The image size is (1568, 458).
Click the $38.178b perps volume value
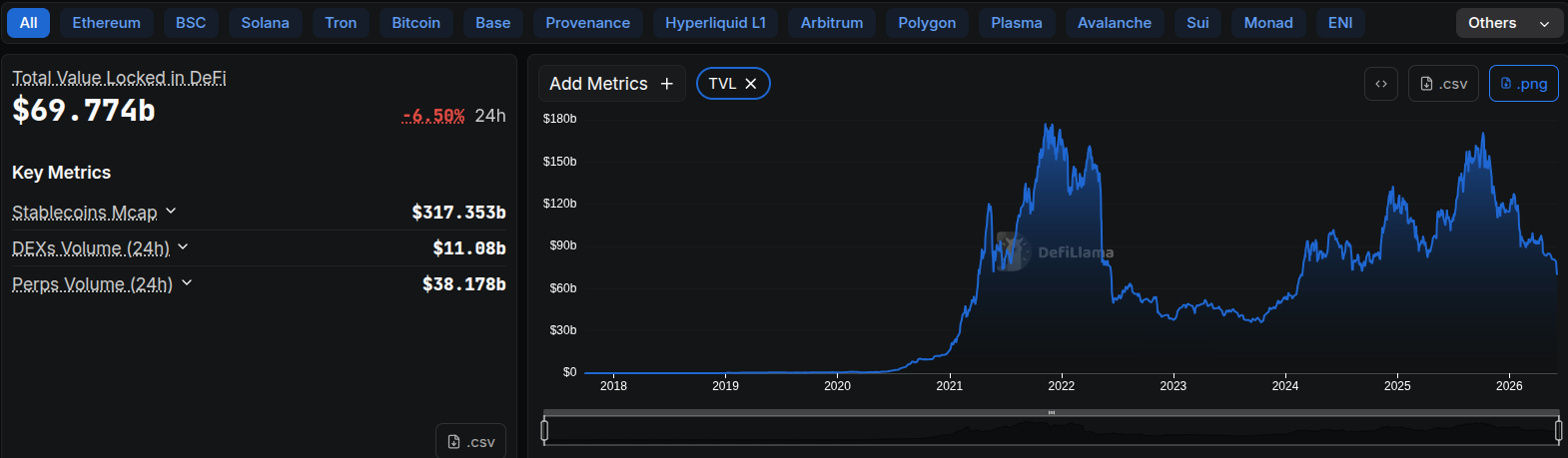[464, 284]
